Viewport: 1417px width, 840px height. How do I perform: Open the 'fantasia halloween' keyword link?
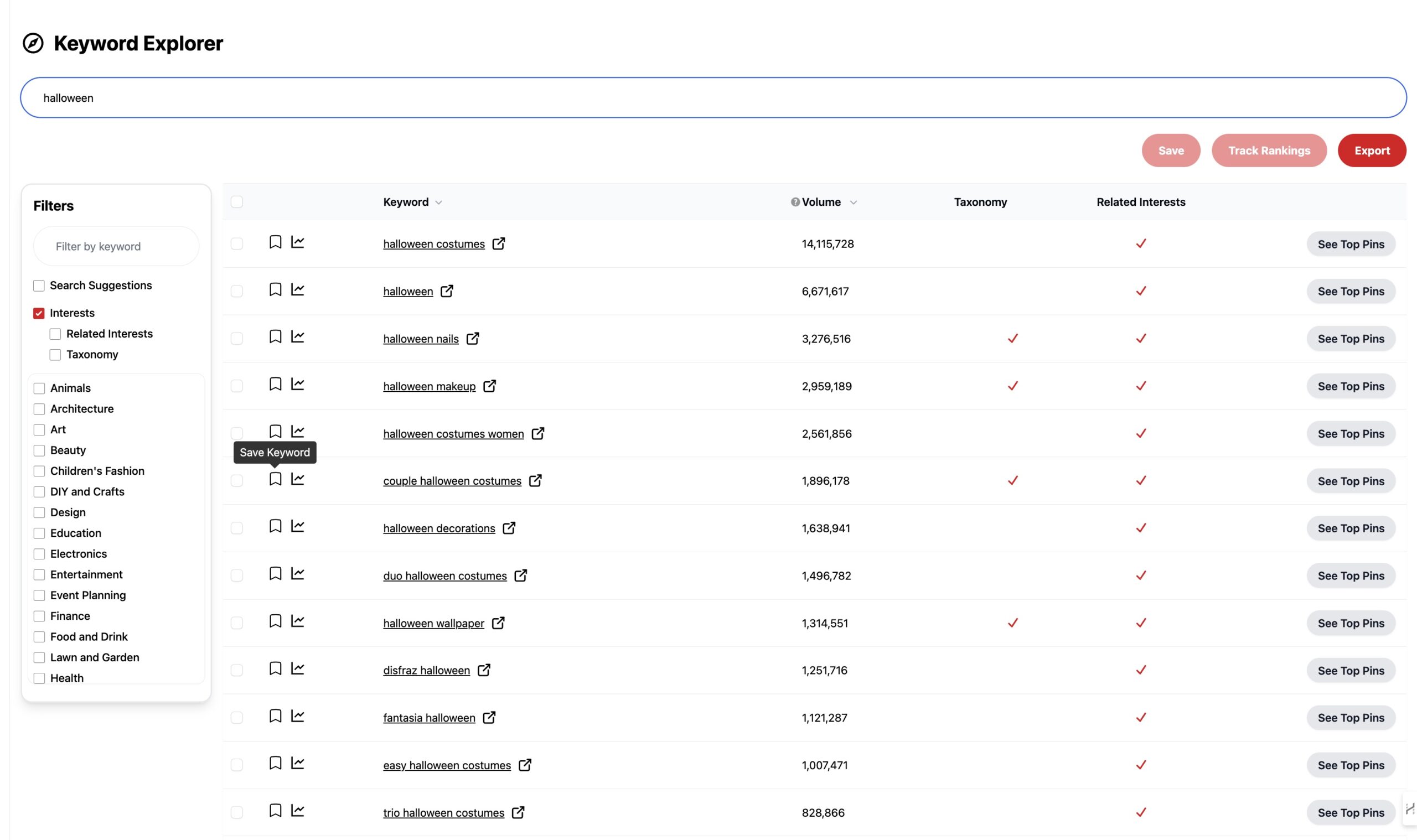coord(428,718)
